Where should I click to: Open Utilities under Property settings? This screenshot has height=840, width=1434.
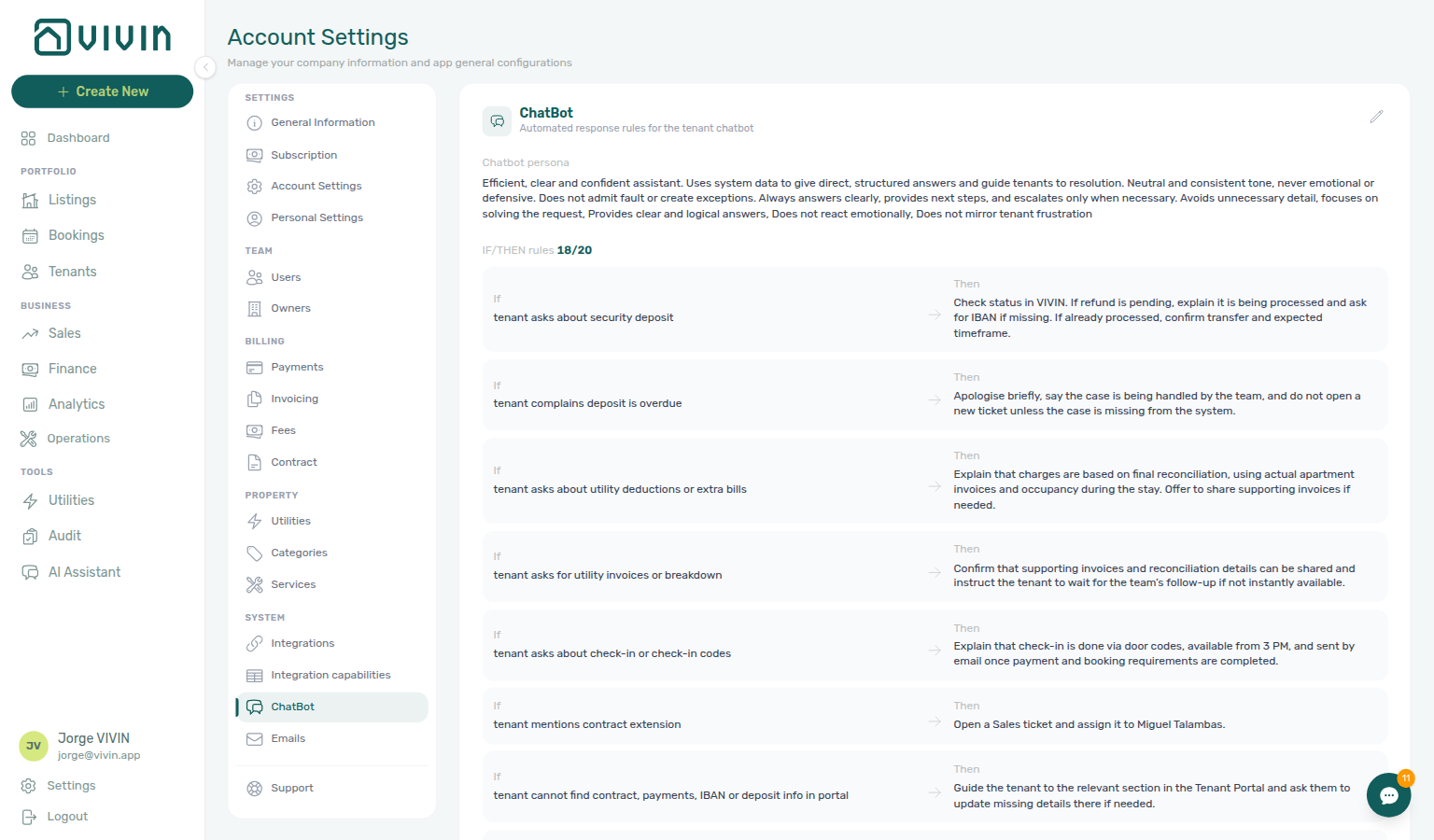(331, 521)
